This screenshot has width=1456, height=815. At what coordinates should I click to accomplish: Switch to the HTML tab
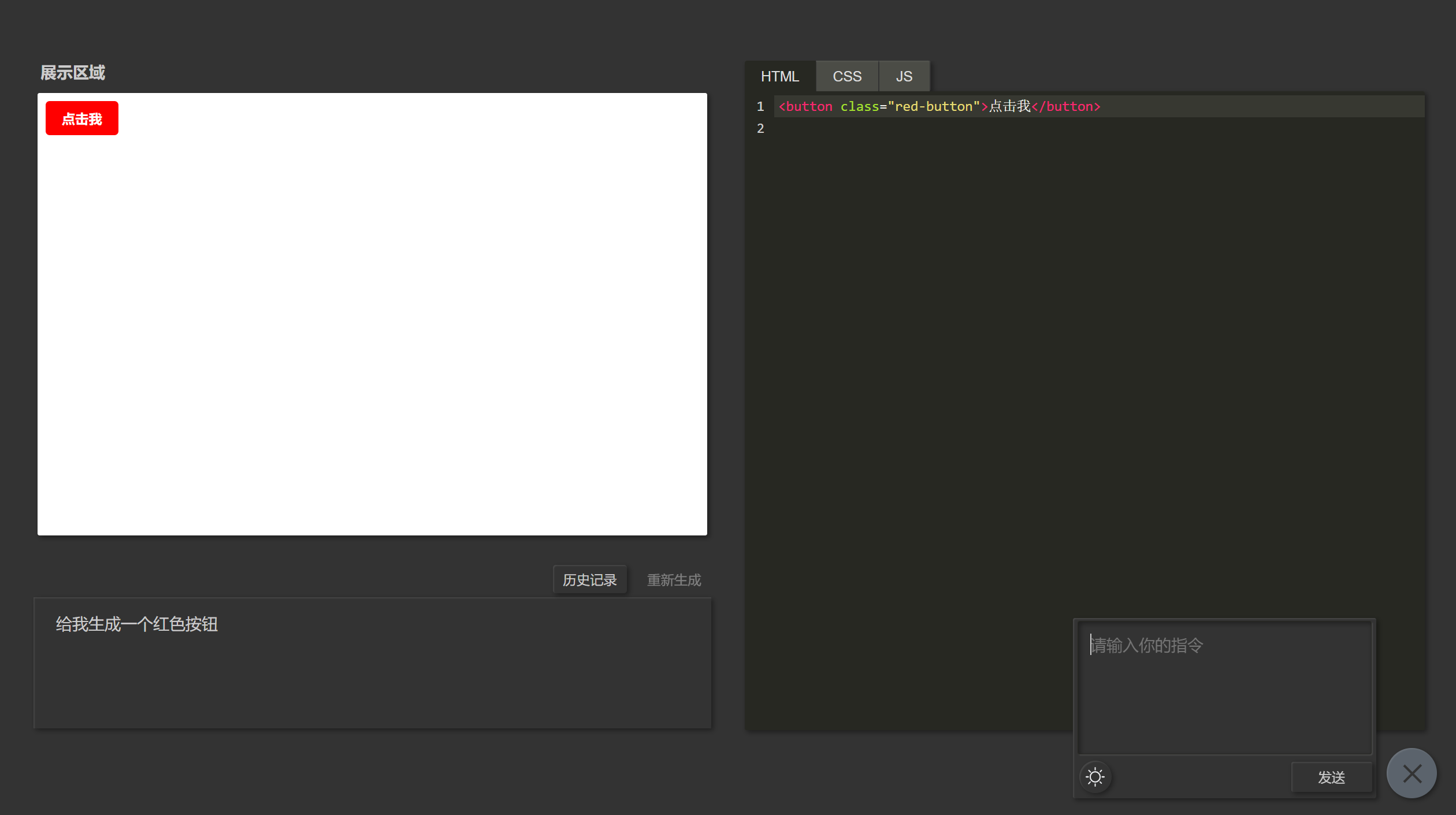(780, 76)
